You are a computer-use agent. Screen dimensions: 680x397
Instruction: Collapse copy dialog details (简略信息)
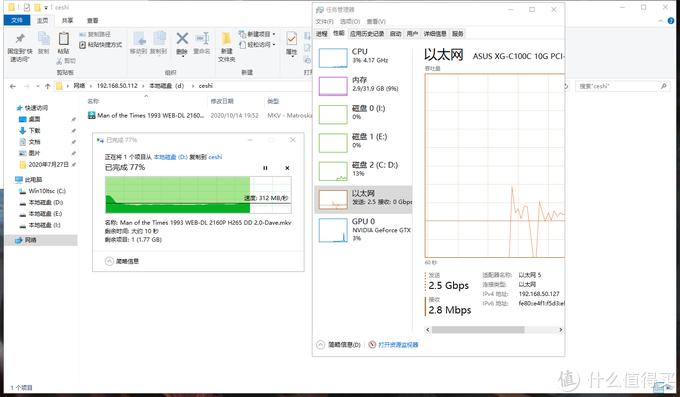[x=122, y=261]
